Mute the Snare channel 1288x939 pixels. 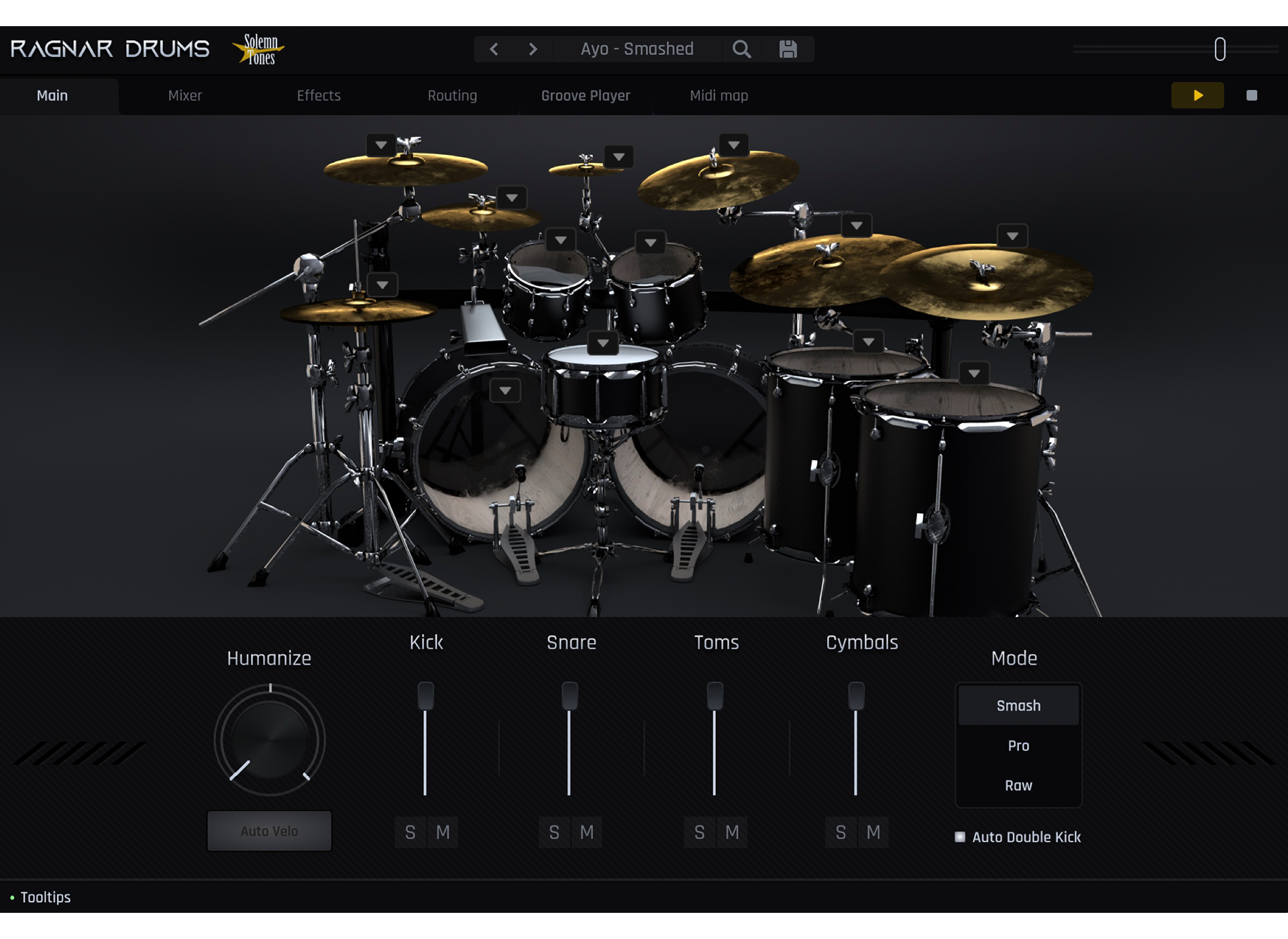coord(587,832)
